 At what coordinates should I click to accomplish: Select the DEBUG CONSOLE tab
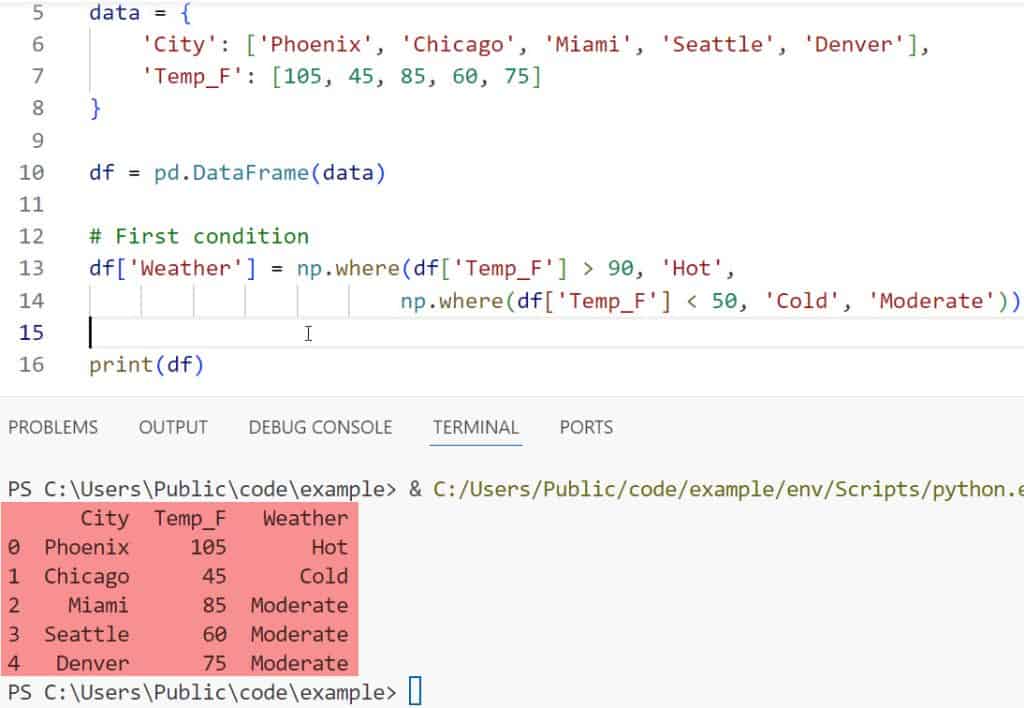pyautogui.click(x=320, y=427)
